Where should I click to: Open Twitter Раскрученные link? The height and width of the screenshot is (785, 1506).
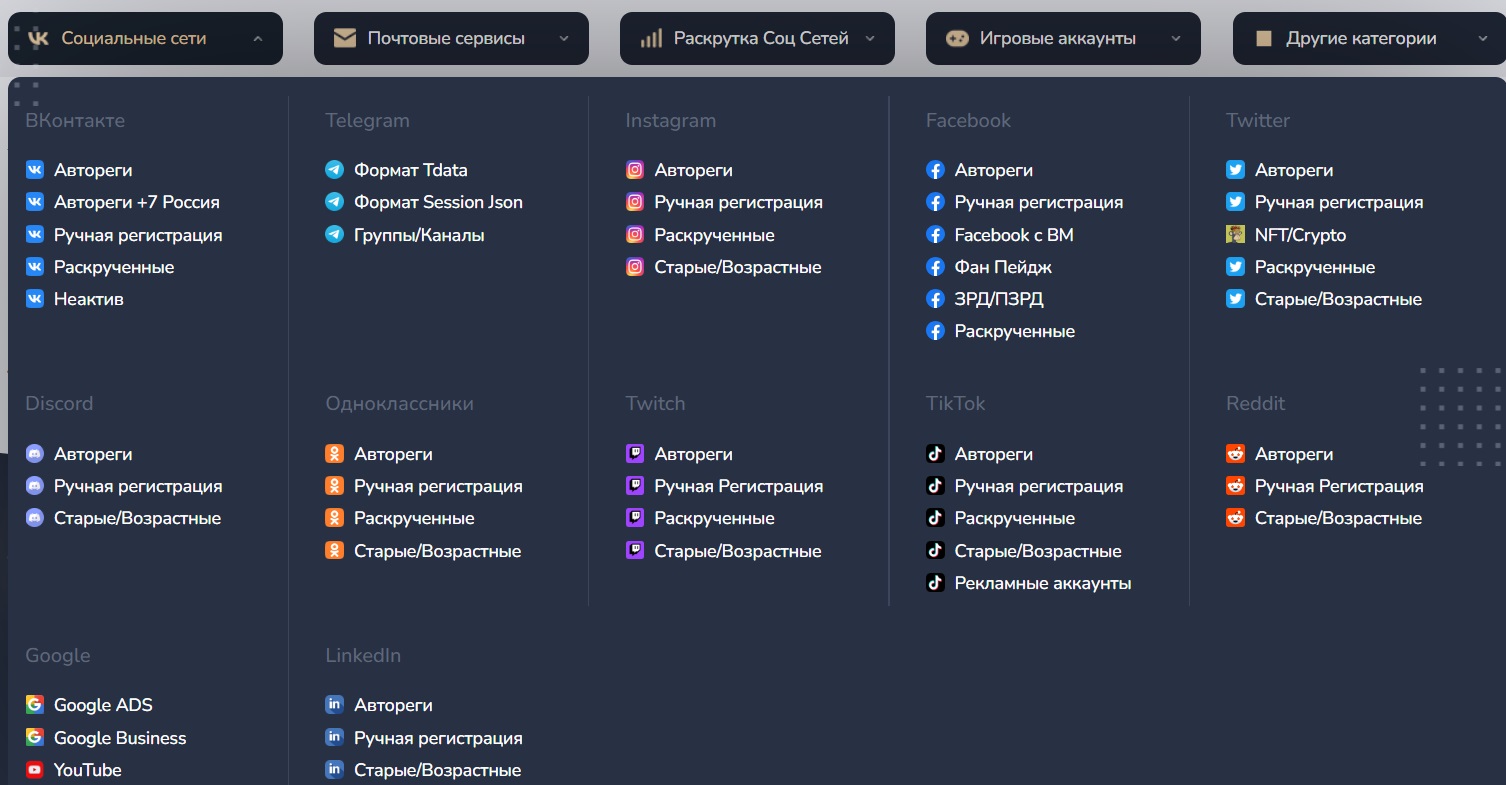coord(1315,267)
